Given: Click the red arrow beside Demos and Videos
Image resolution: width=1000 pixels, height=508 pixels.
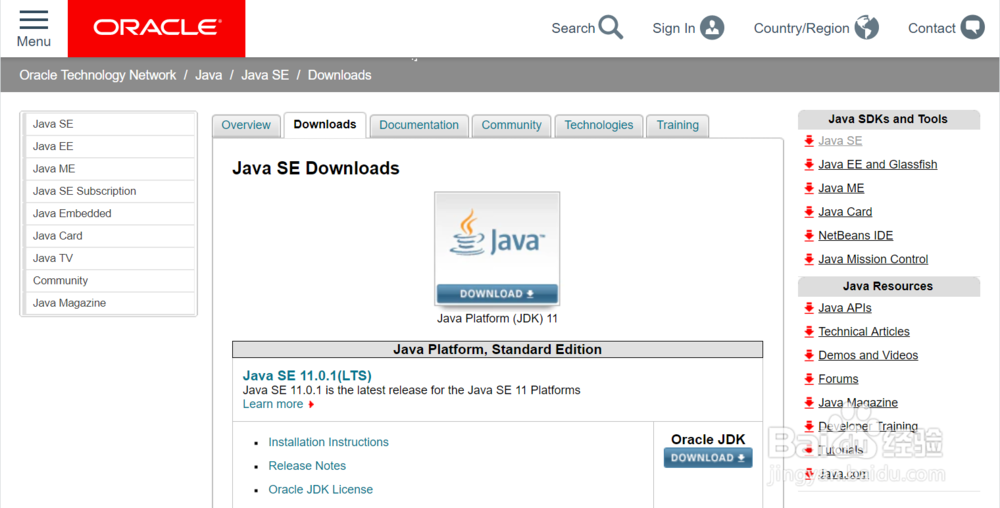Looking at the screenshot, I should [x=809, y=355].
